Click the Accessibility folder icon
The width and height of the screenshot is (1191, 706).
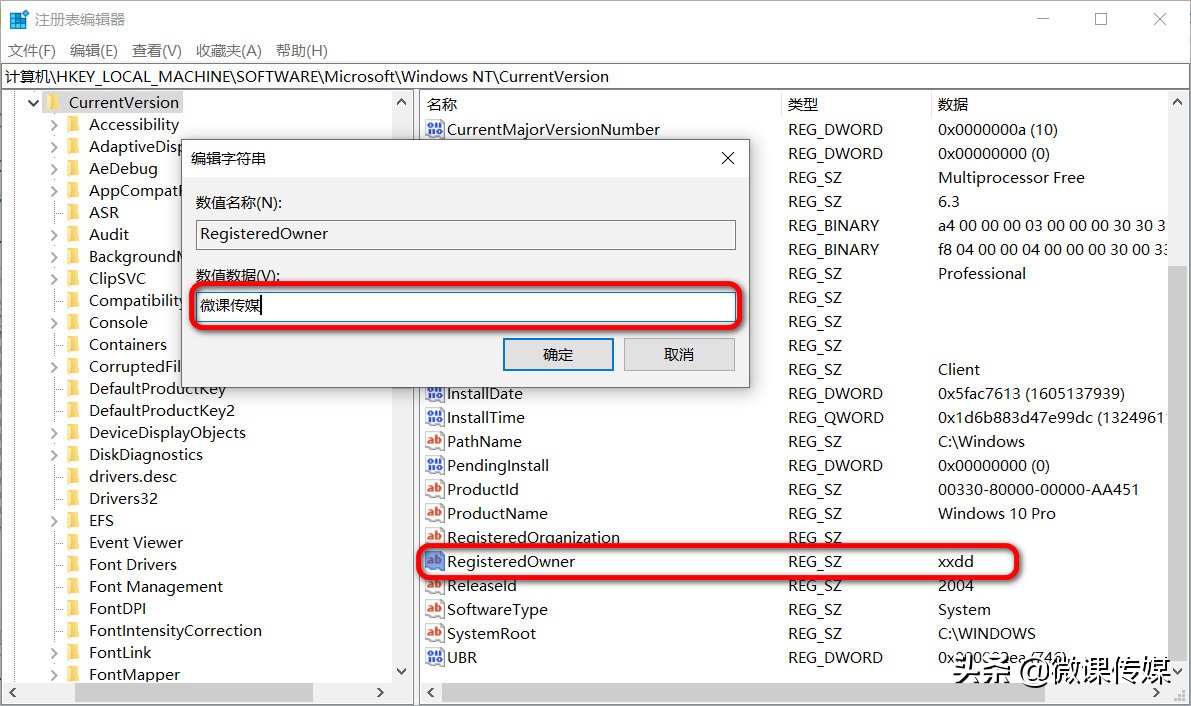74,124
